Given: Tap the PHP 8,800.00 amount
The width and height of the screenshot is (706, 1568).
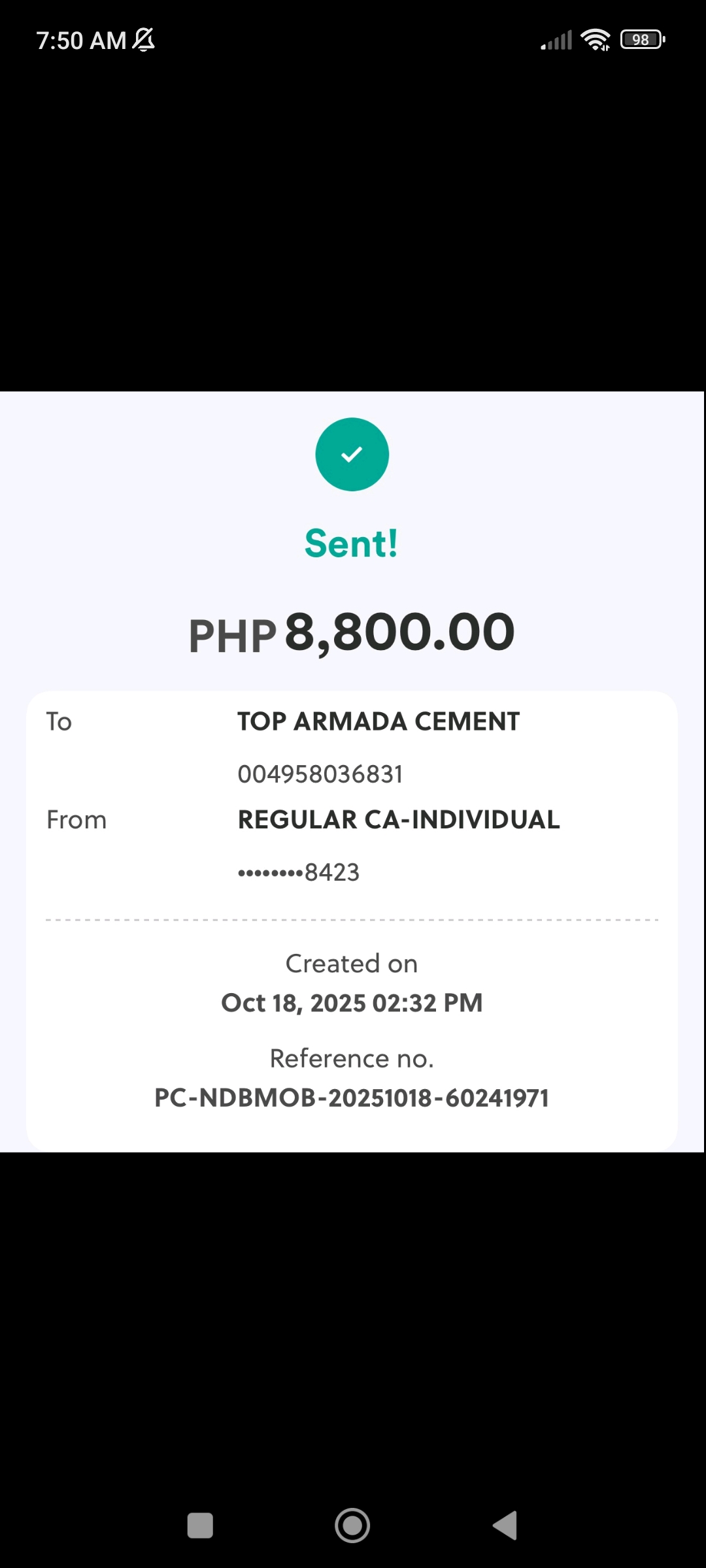Looking at the screenshot, I should point(352,634).
